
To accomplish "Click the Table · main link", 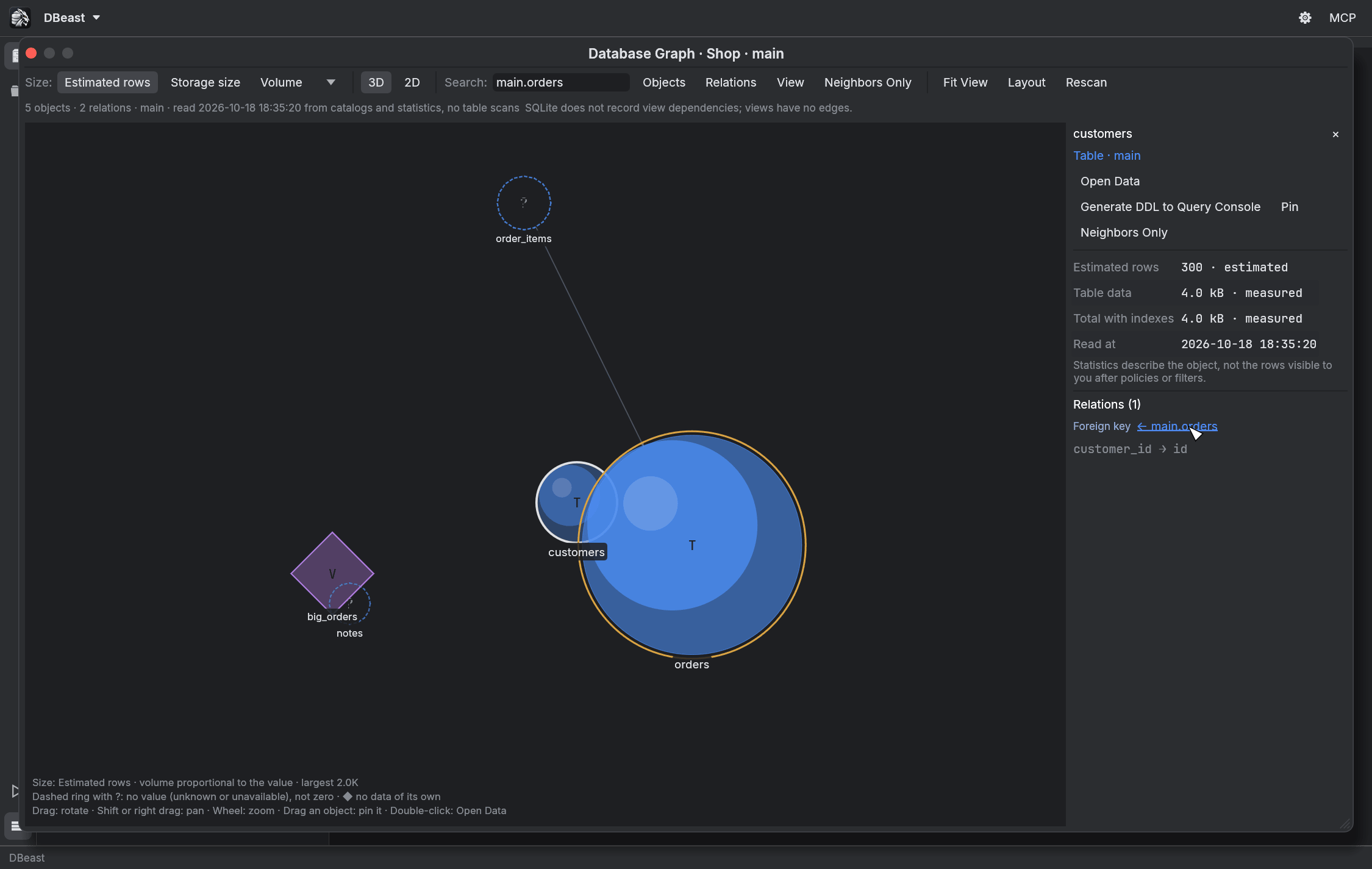I will click(1107, 156).
